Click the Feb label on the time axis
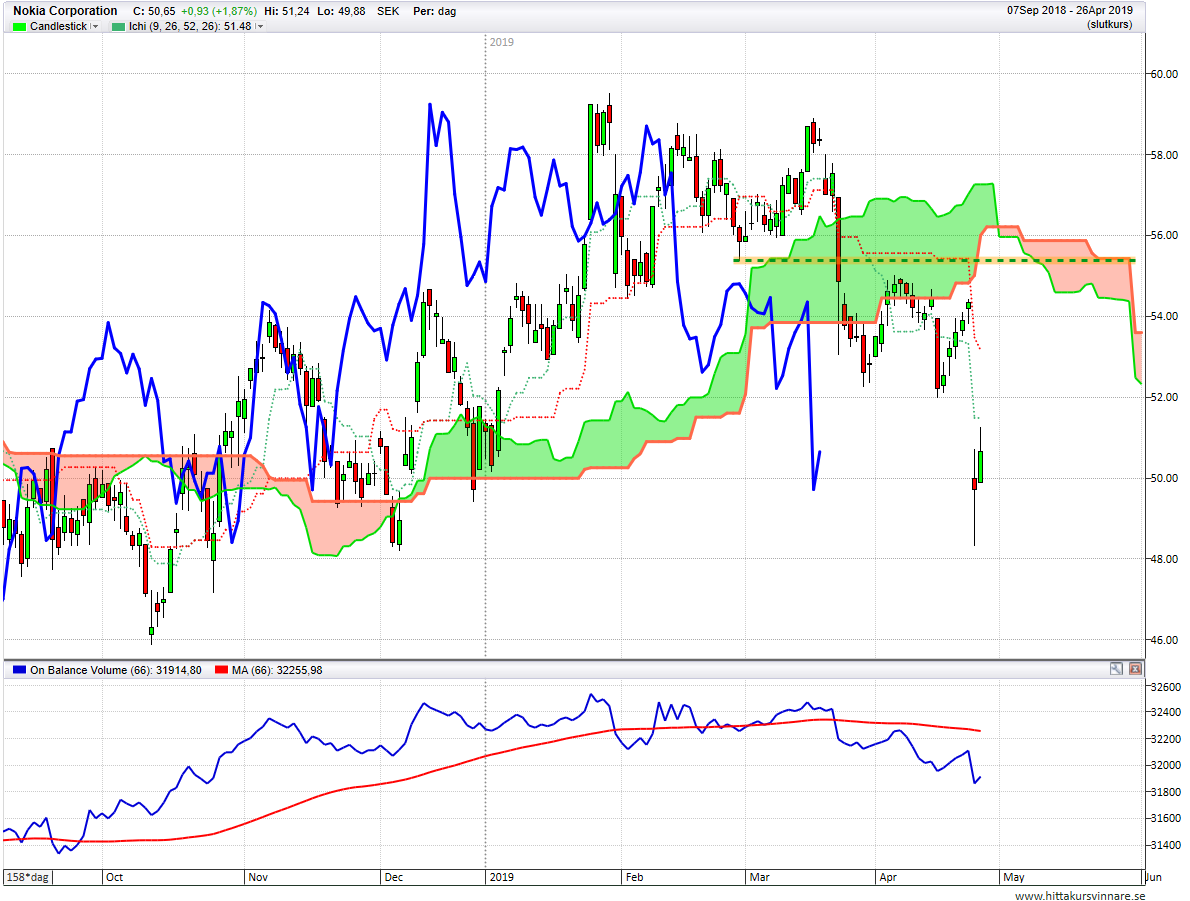Image resolution: width=1190 pixels, height=901 pixels. [x=634, y=877]
